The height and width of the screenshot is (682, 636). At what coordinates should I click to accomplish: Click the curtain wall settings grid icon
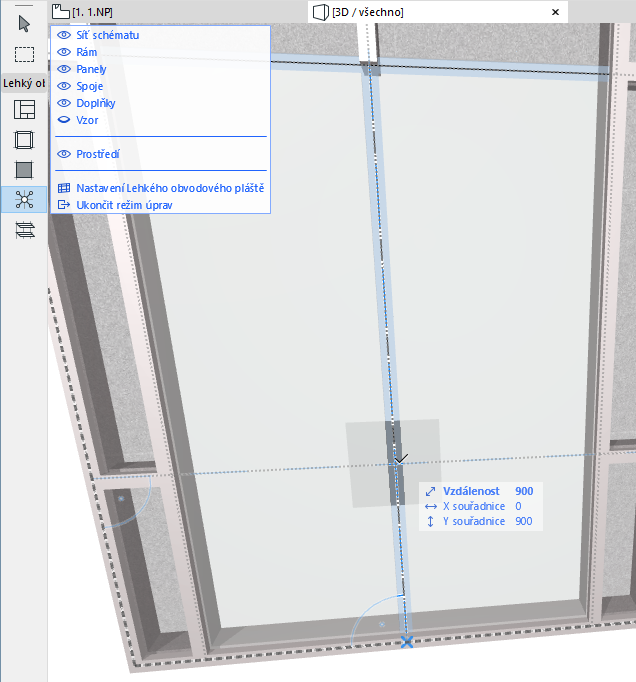coord(64,188)
